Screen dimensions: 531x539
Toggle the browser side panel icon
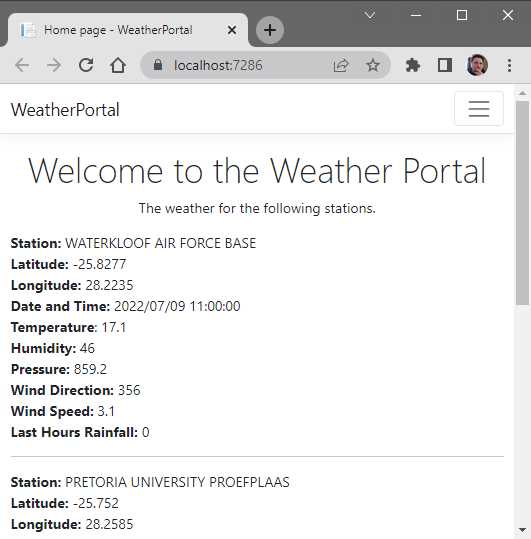444,65
